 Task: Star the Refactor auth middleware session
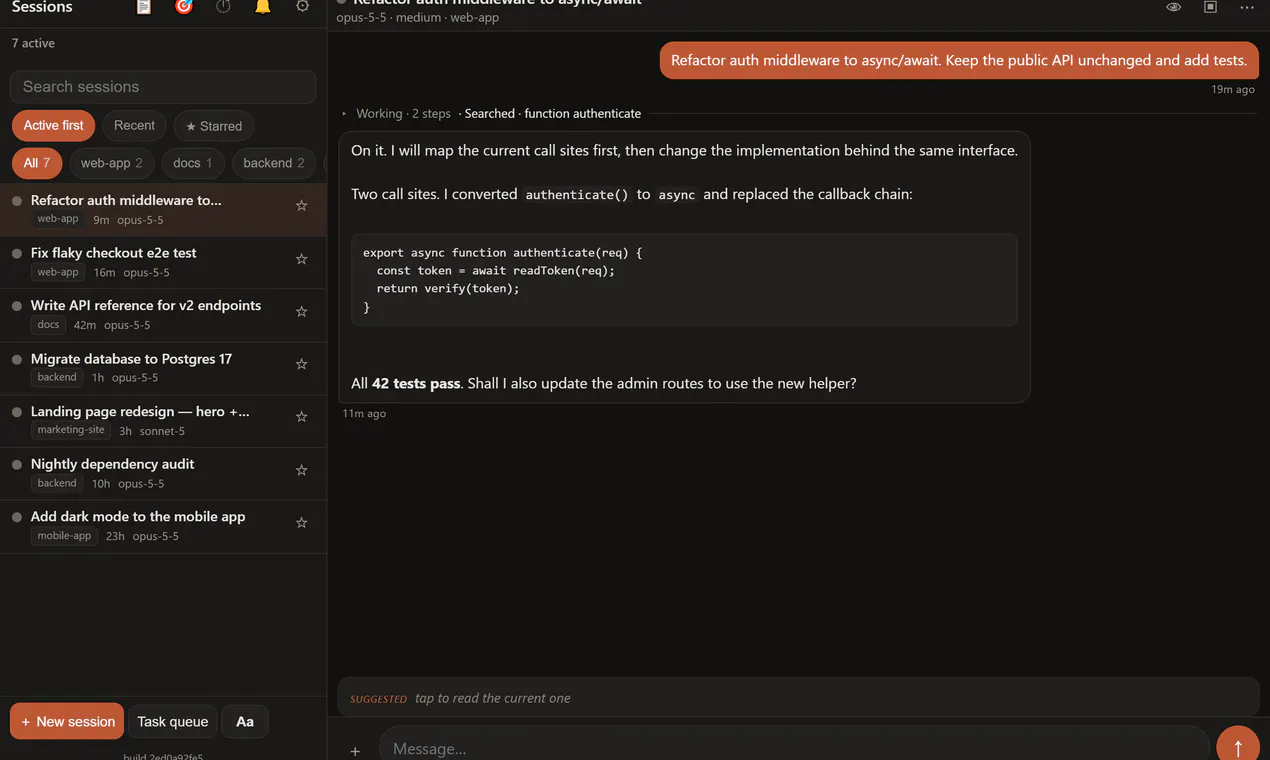coord(301,206)
